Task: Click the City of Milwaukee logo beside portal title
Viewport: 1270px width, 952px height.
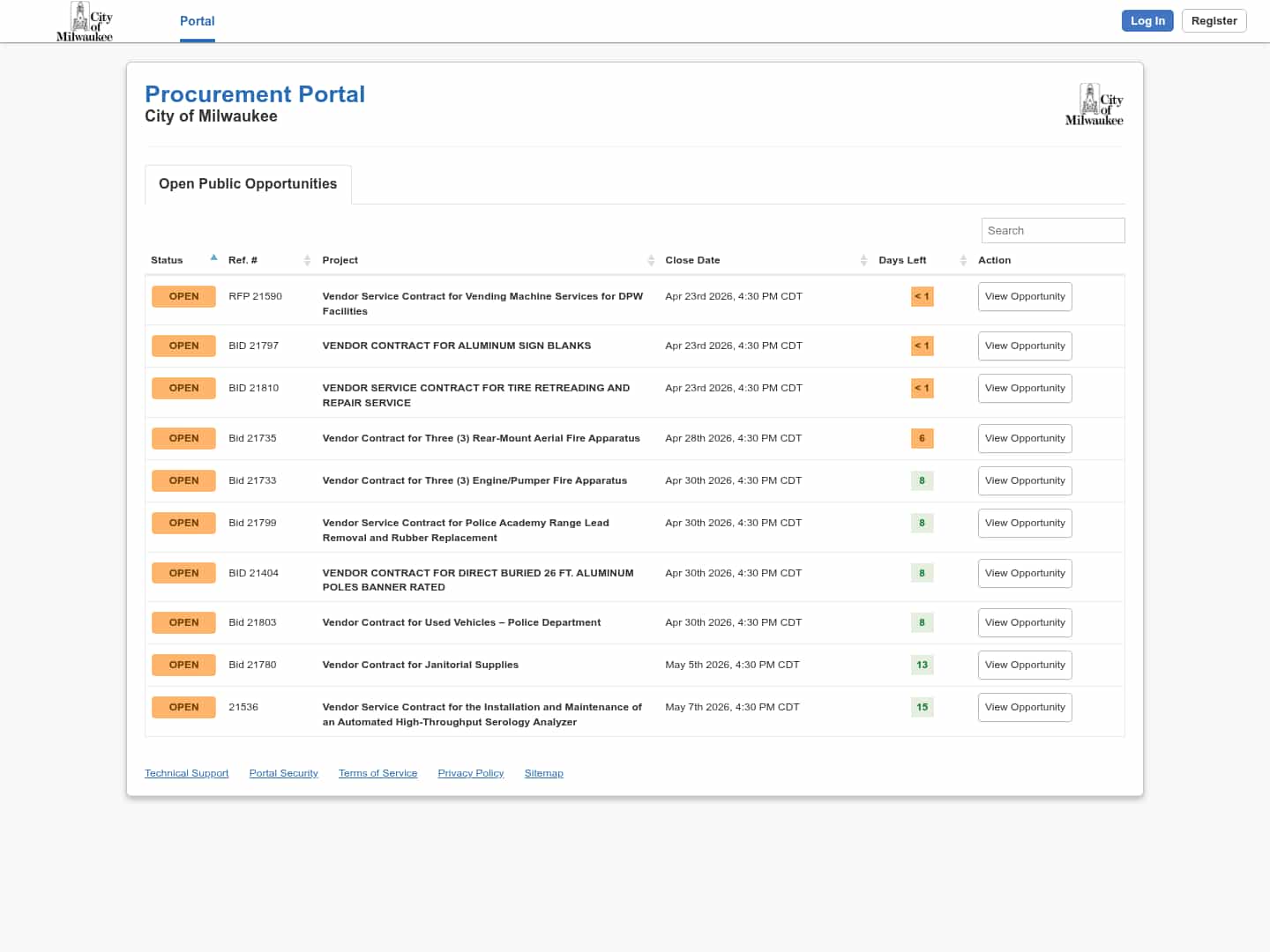Action: click(1094, 105)
